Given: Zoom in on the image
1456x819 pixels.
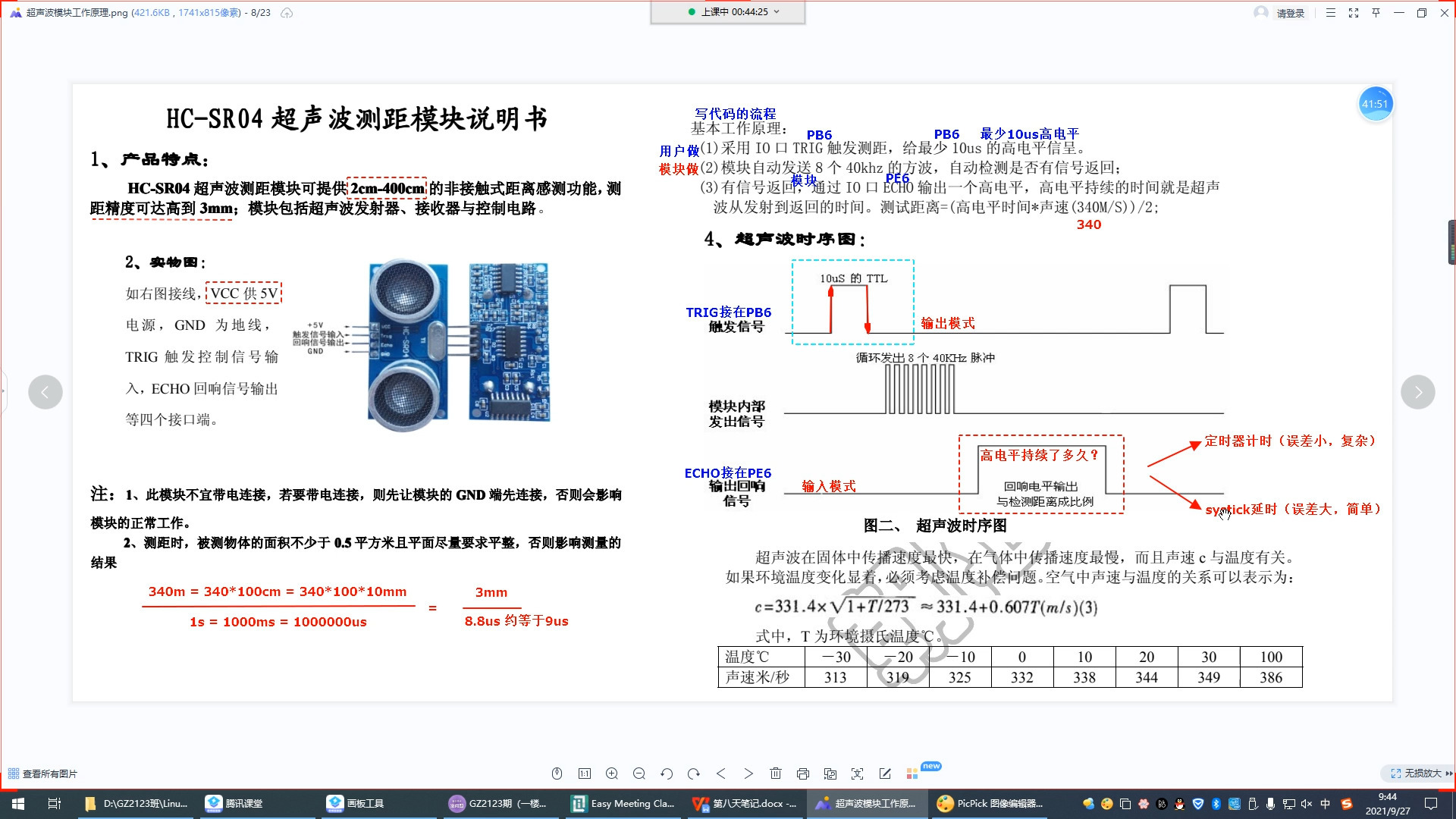Looking at the screenshot, I should tap(612, 773).
